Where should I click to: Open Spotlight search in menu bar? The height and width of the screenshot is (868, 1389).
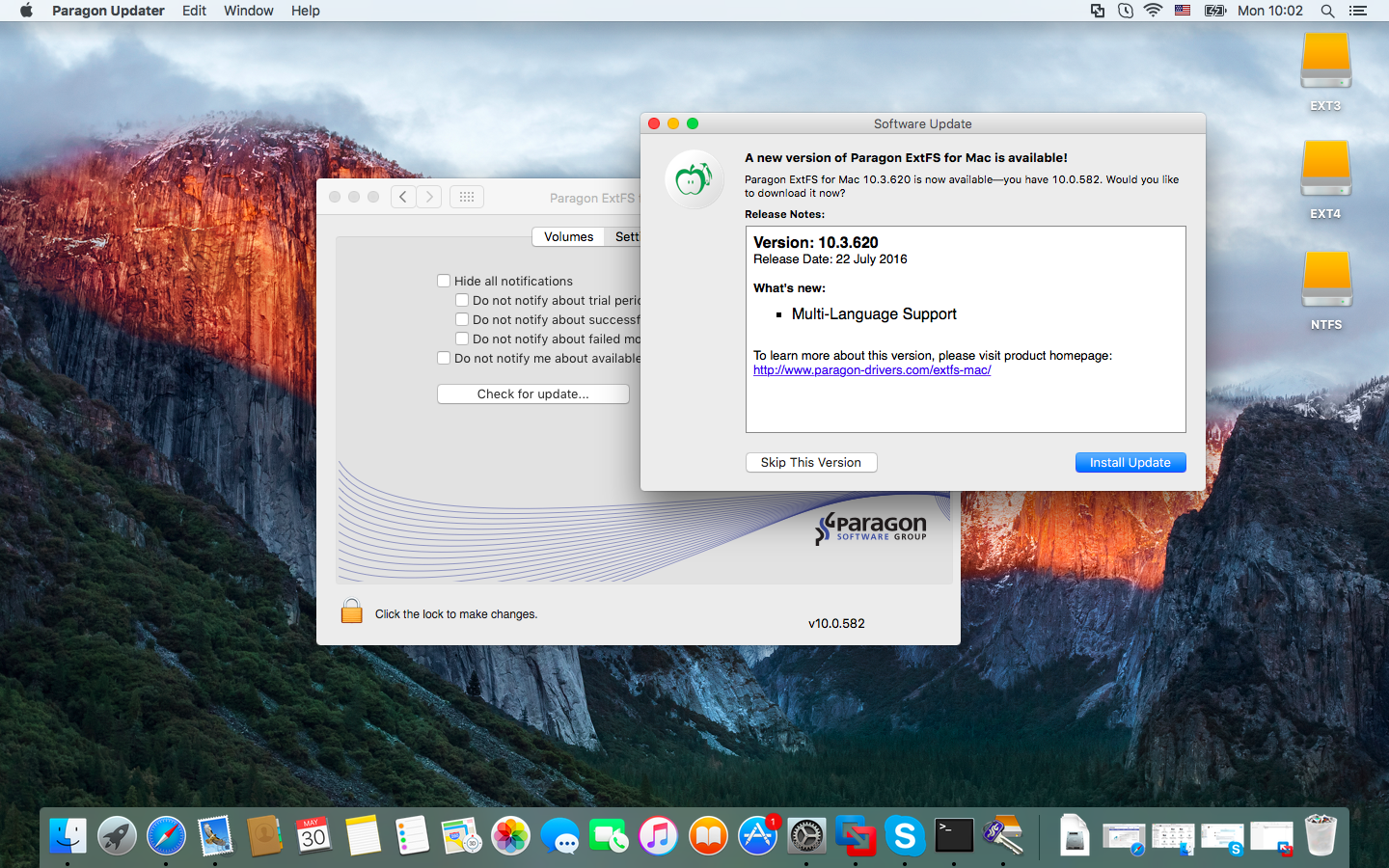(x=1327, y=11)
